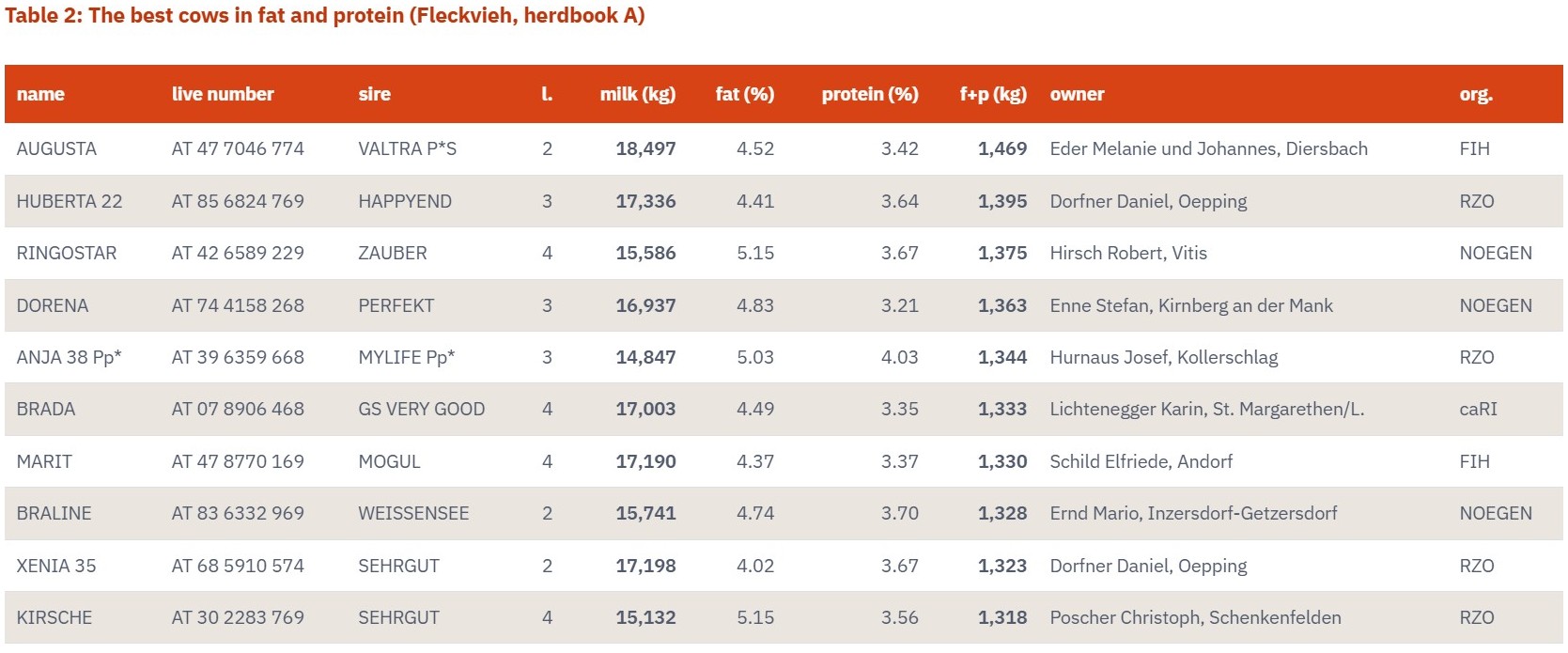Screen dimensions: 1568x653
Task: Click the 'name' column header
Action: (40, 94)
